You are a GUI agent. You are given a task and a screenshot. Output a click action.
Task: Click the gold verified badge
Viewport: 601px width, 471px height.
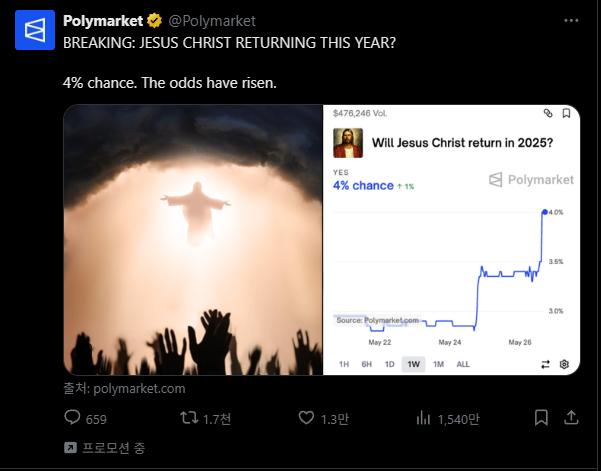[154, 21]
